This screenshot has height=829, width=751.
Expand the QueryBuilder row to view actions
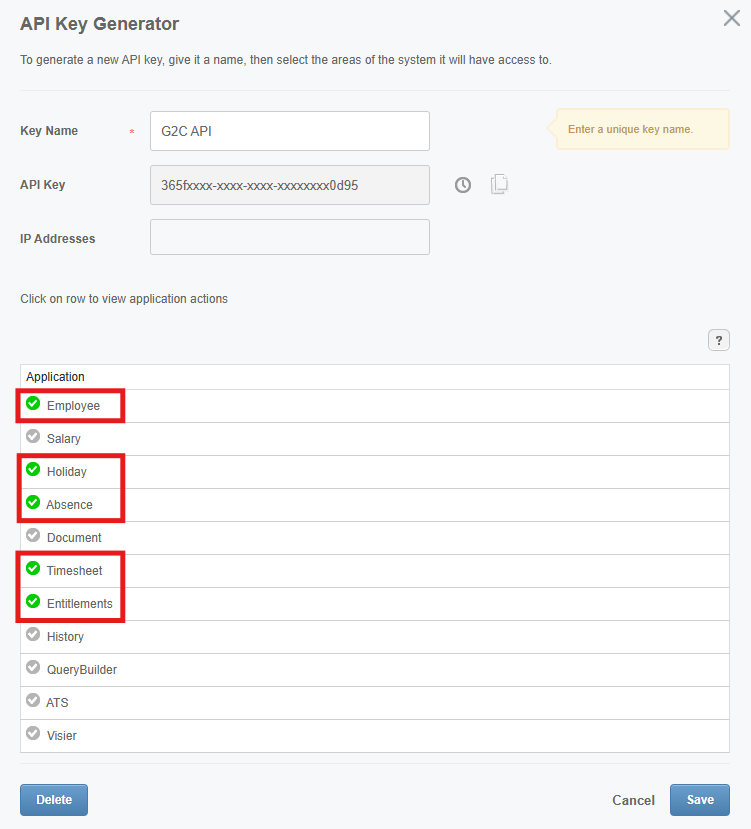click(x=374, y=670)
